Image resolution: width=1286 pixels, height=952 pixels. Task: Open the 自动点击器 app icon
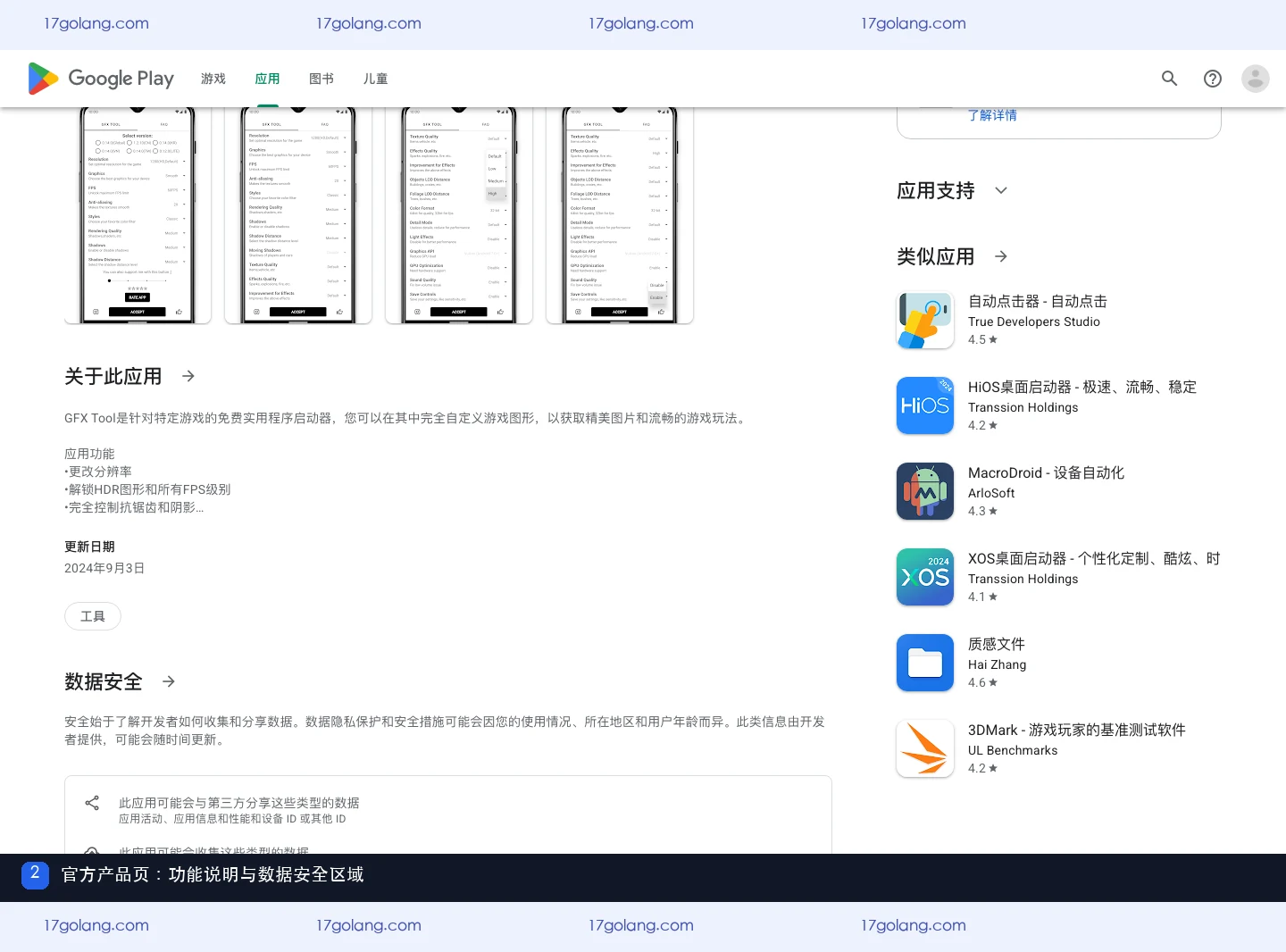tap(925, 320)
